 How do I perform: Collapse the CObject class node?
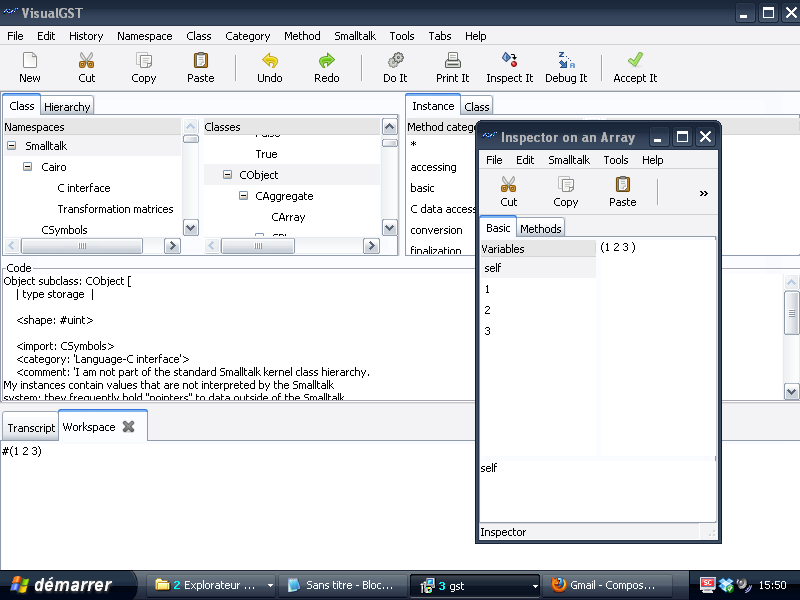228,175
